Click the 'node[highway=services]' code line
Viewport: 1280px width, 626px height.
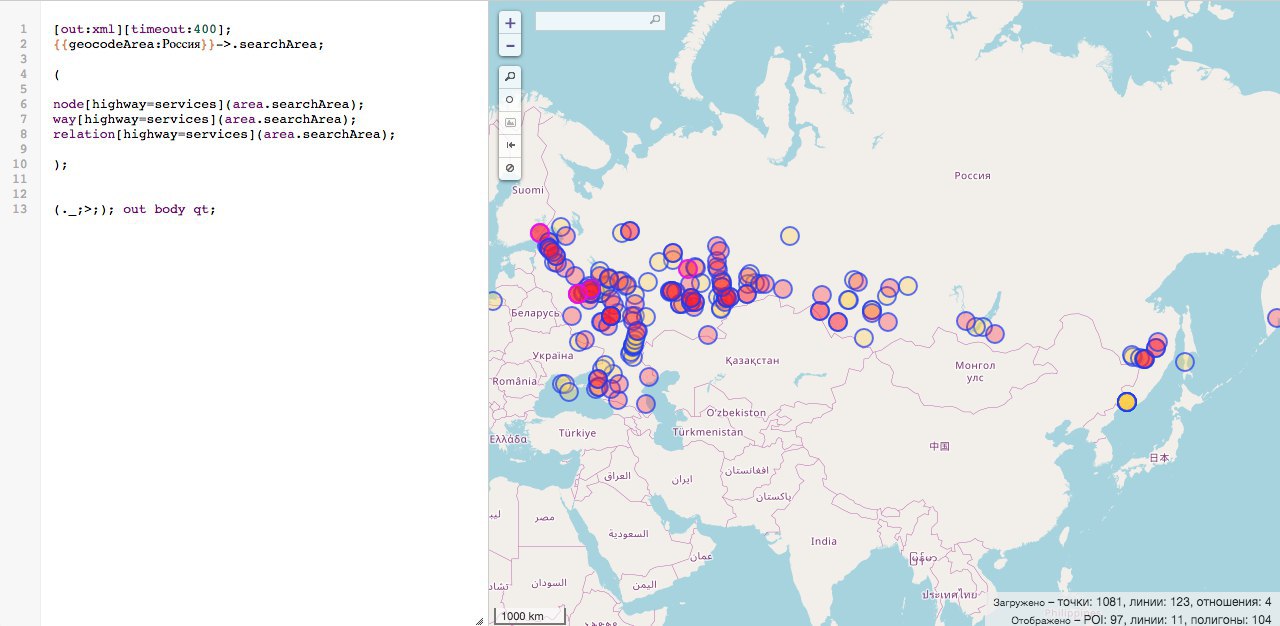[209, 104]
